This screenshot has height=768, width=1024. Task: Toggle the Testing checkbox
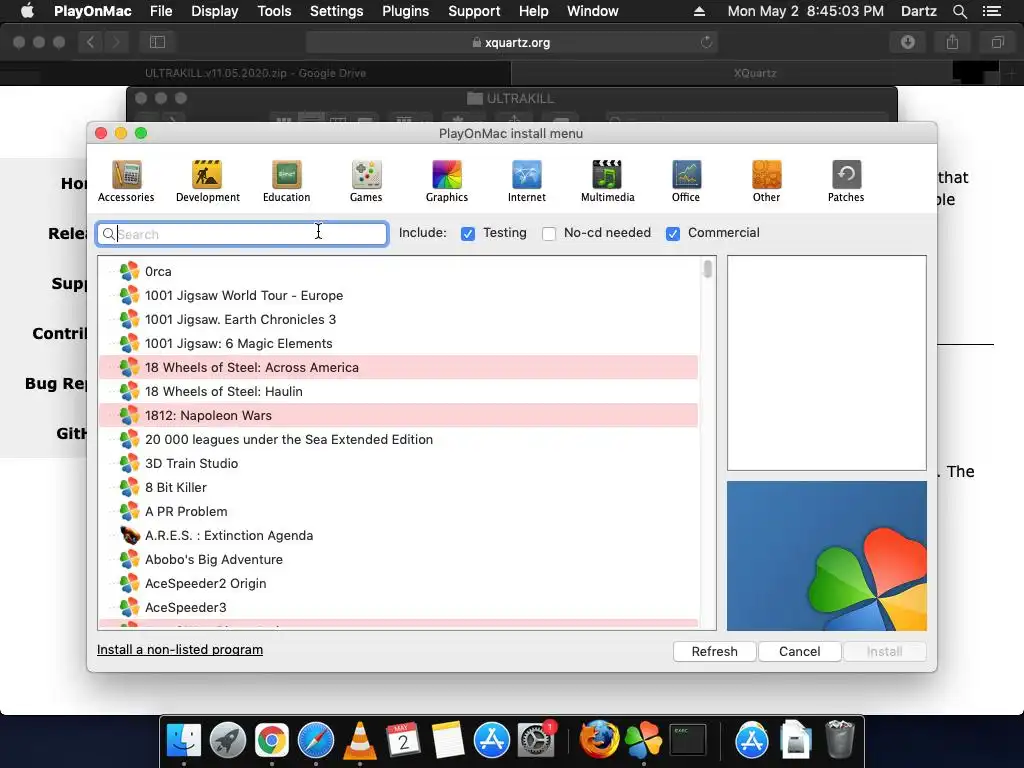point(468,234)
